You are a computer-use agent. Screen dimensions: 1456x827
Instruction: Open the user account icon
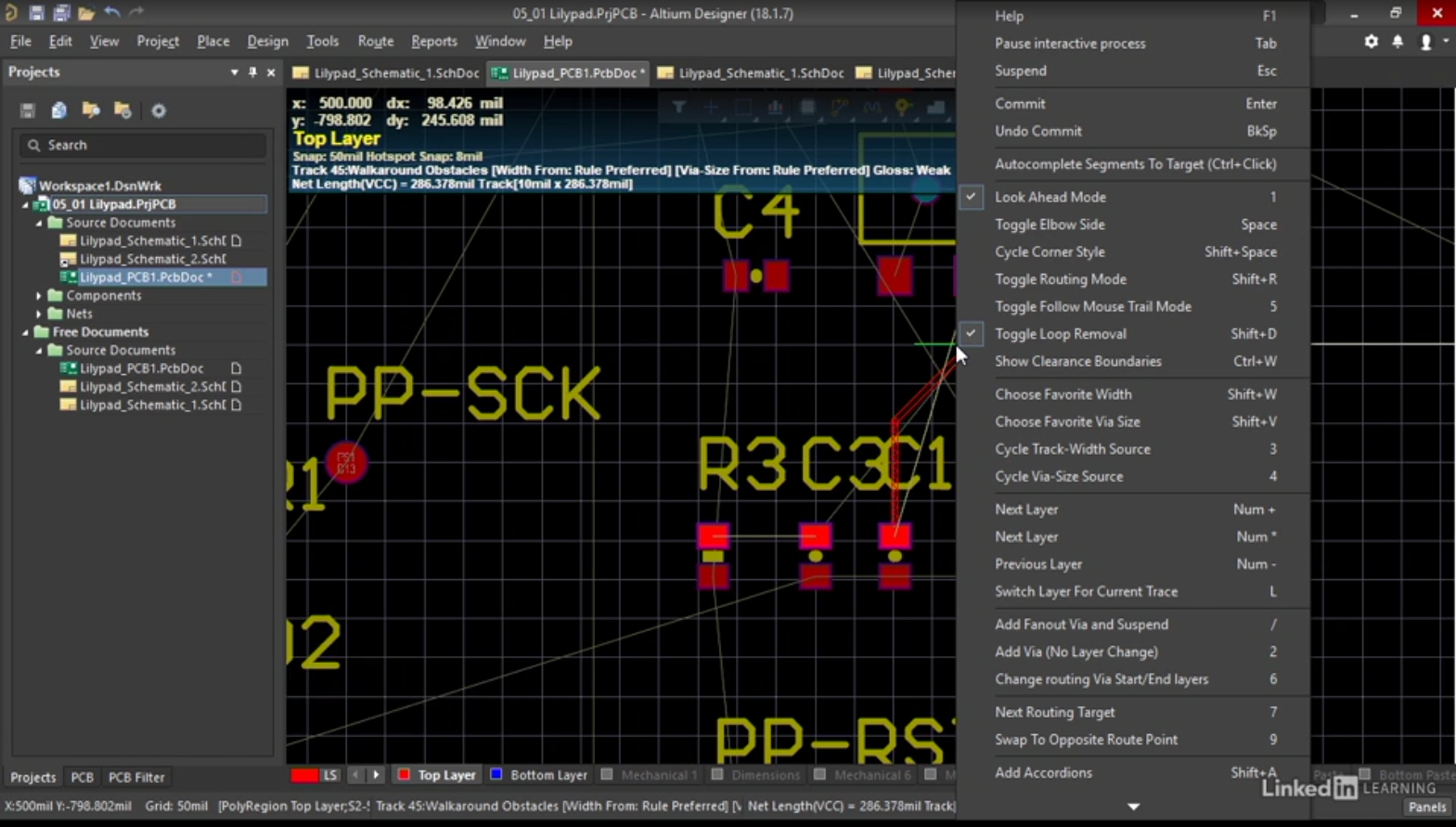pyautogui.click(x=1425, y=42)
